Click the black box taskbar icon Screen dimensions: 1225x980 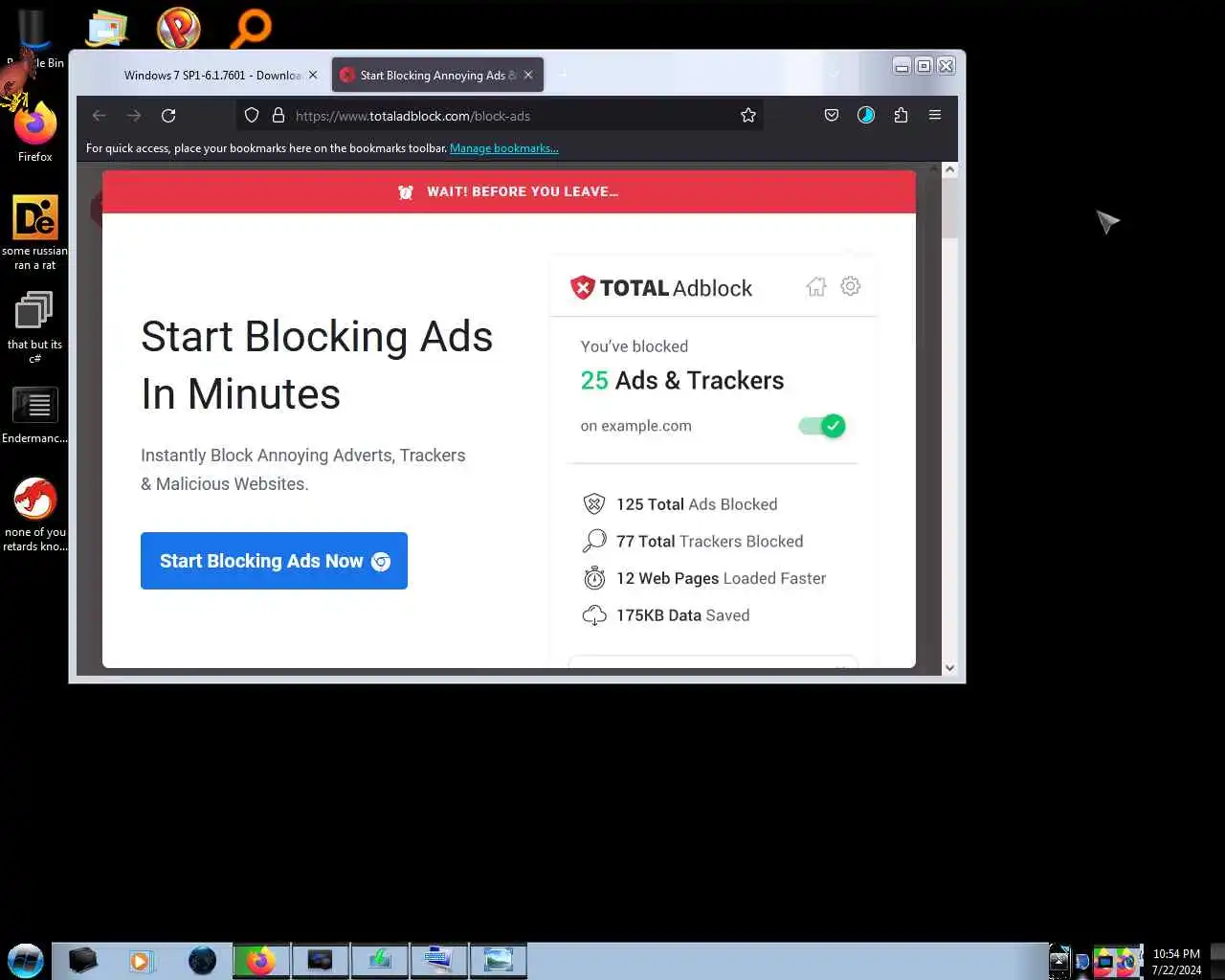pyautogui.click(x=83, y=960)
